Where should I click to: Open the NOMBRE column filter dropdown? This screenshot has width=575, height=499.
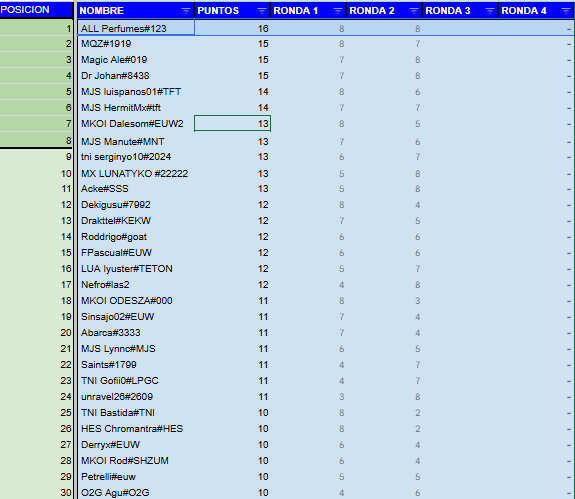(186, 11)
